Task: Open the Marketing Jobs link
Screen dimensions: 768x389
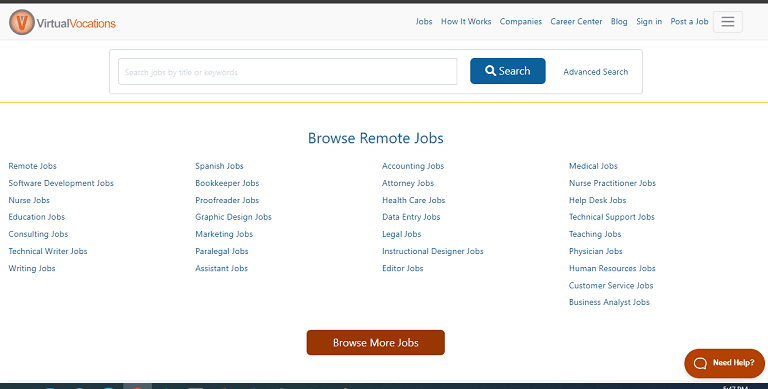Action: coord(224,234)
